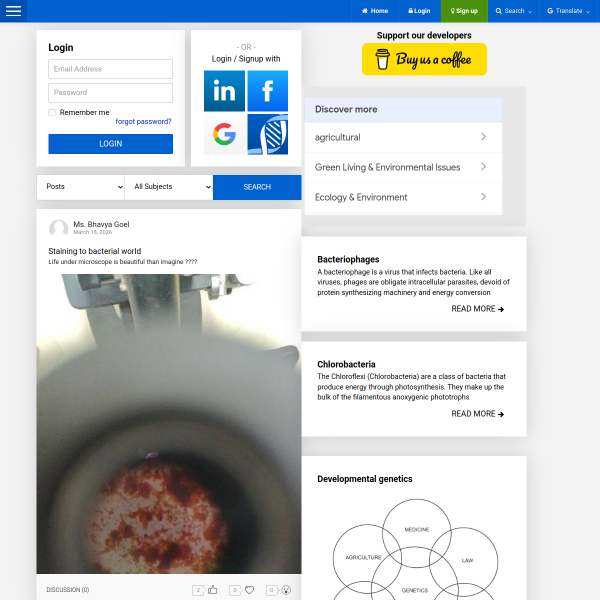The image size is (600, 600).
Task: Check the Remember me box
Action: [x=52, y=112]
